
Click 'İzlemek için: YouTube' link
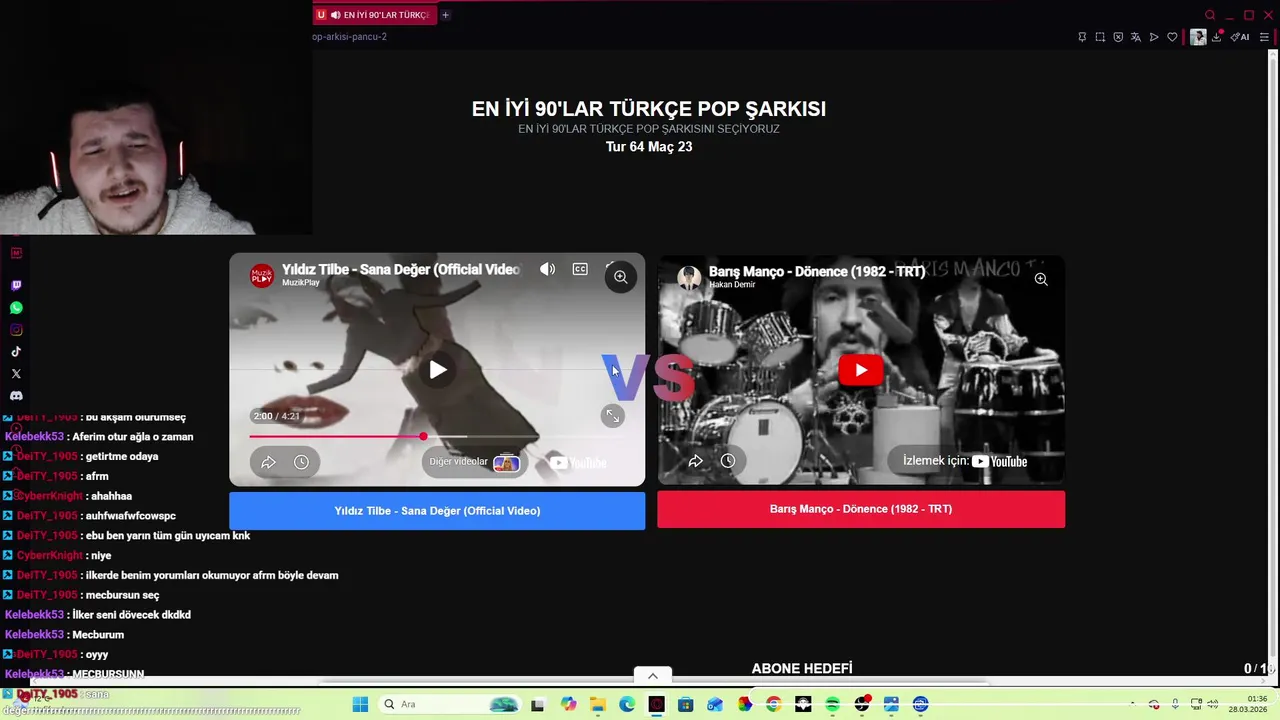pos(965,461)
